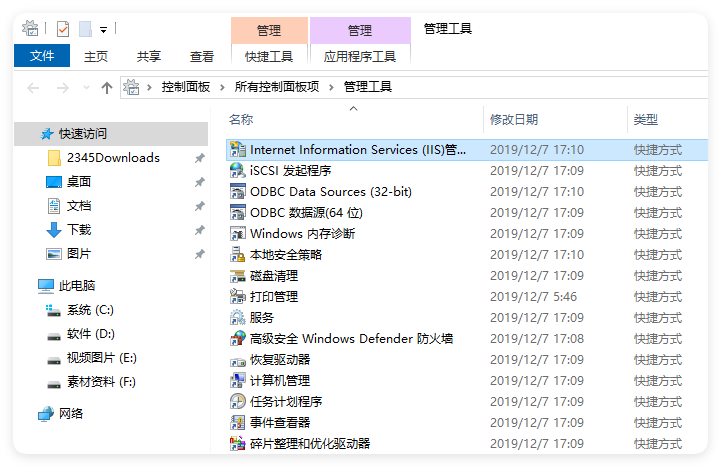The width and height of the screenshot is (721, 467).
Task: Click the 磁盘清理 icon
Action: click(x=238, y=276)
